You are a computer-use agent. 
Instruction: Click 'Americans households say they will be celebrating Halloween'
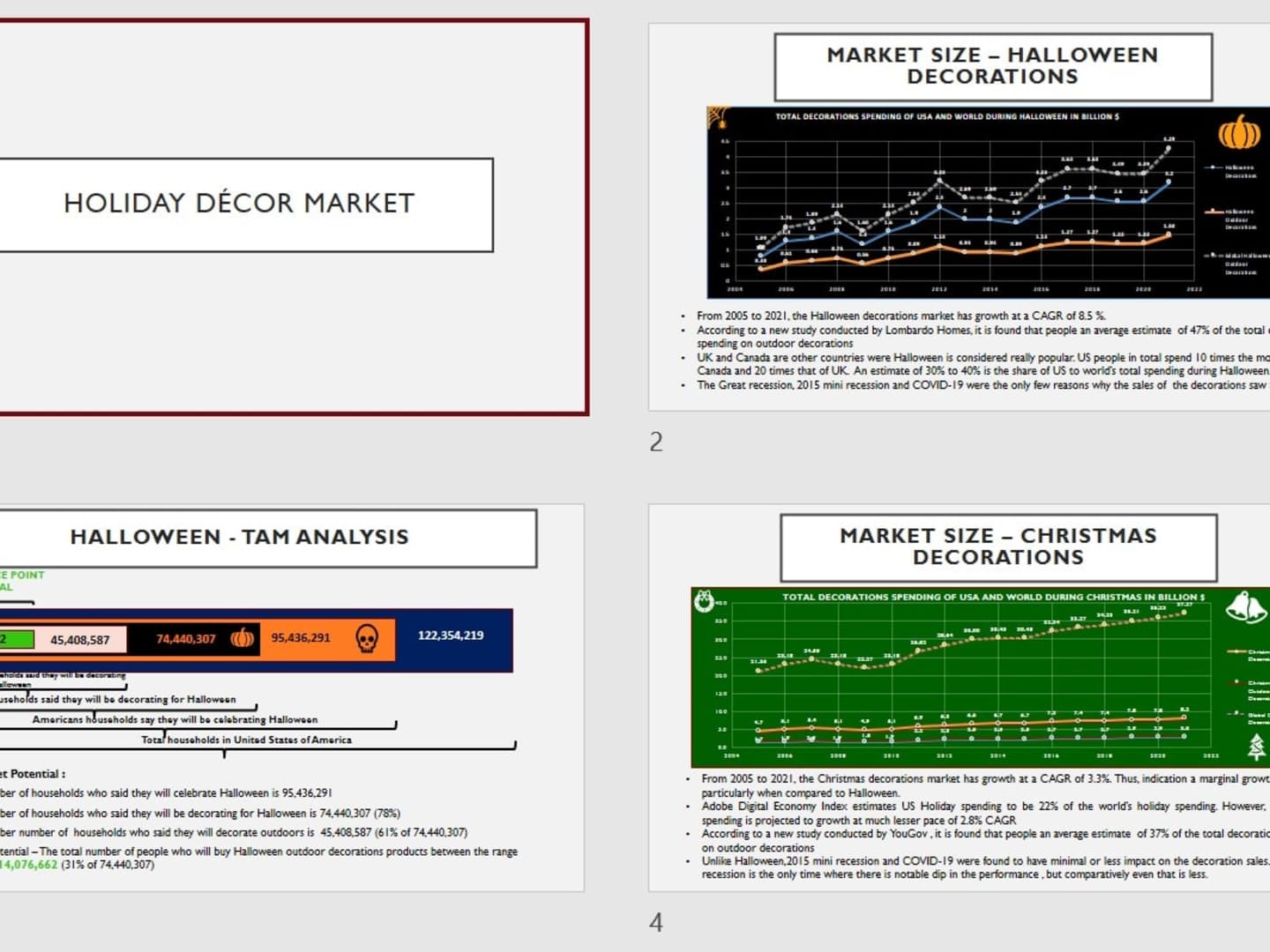pyautogui.click(x=175, y=720)
